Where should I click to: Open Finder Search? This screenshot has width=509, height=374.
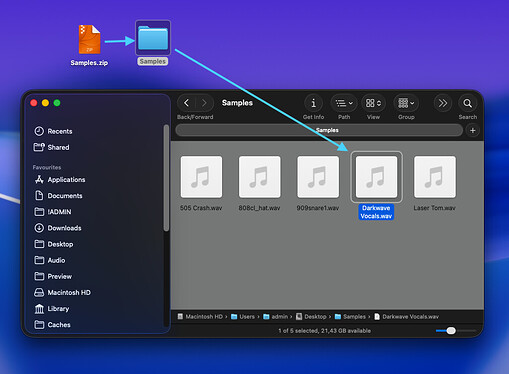pyautogui.click(x=467, y=103)
